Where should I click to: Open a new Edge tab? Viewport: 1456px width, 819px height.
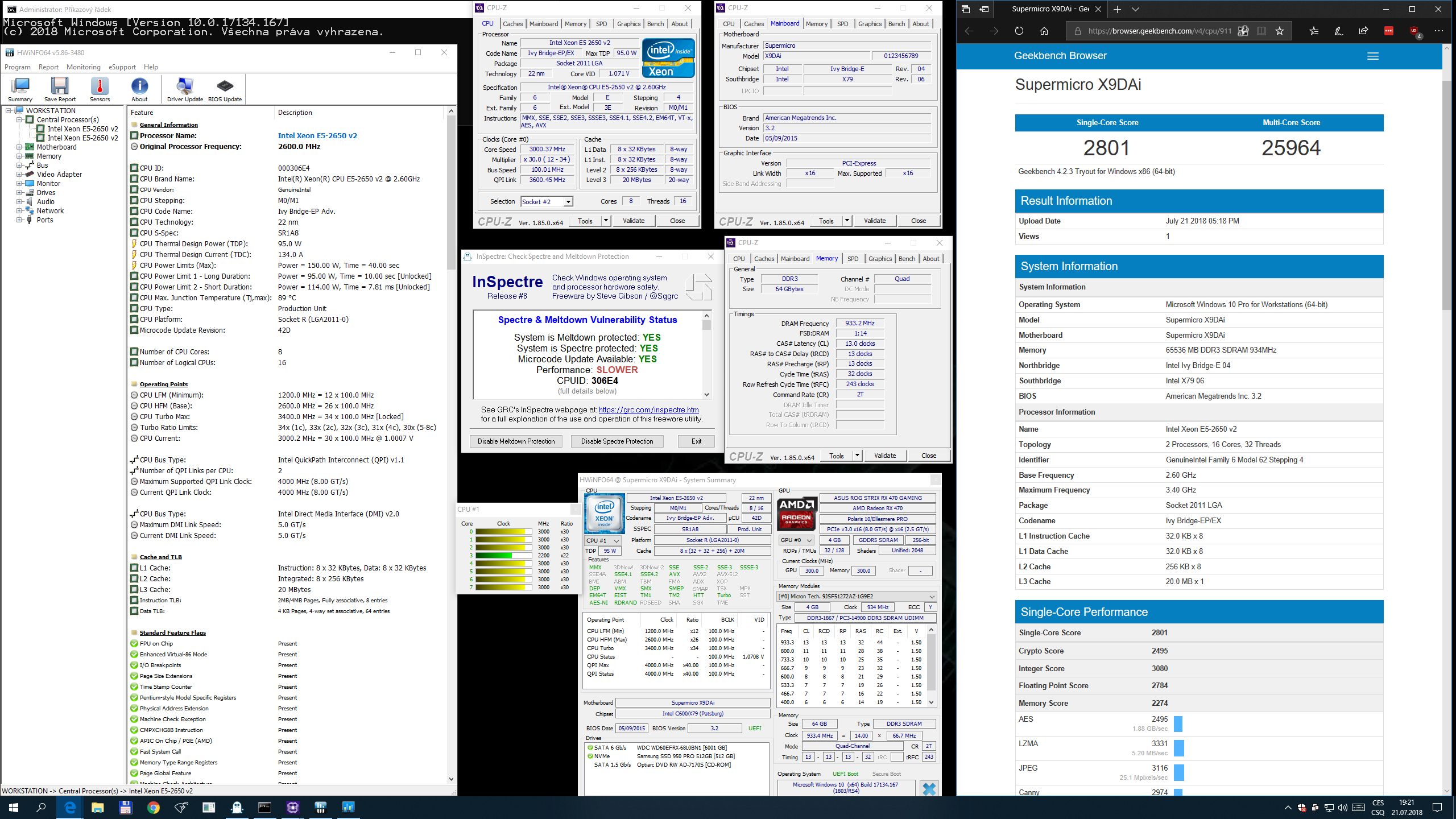pyautogui.click(x=1118, y=9)
